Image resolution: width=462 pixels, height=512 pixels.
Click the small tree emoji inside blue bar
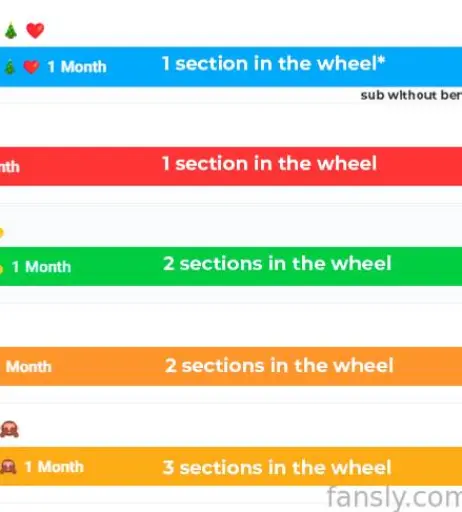click(x=10, y=67)
